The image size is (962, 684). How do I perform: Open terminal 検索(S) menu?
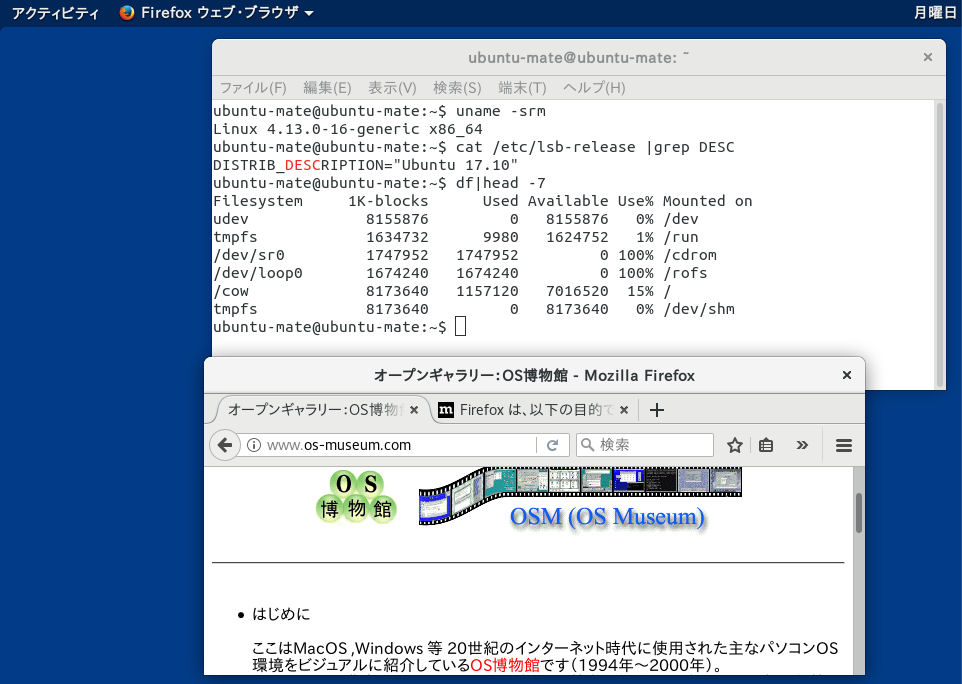pyautogui.click(x=457, y=88)
